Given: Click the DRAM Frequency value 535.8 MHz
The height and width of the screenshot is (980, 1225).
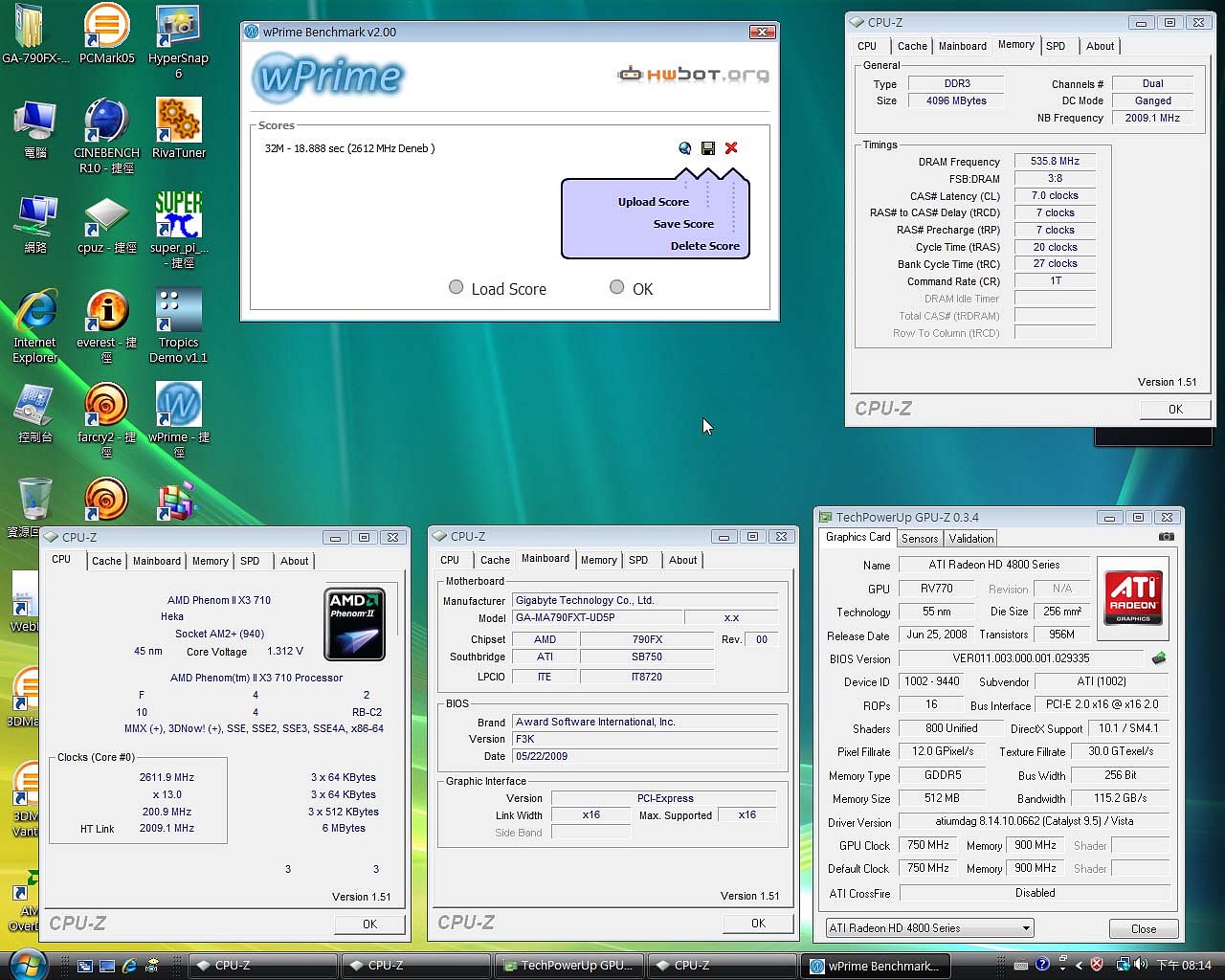Looking at the screenshot, I should 1055,161.
